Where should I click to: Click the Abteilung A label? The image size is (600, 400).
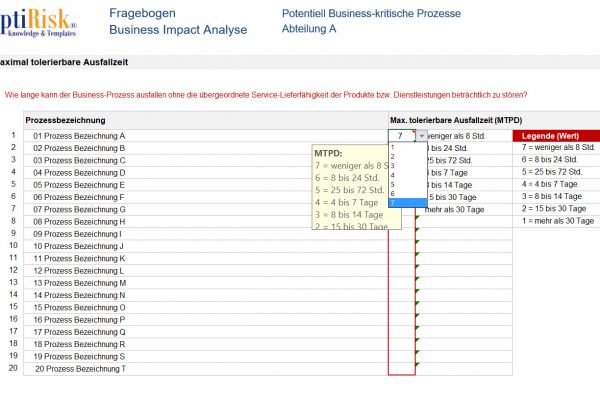pyautogui.click(x=309, y=30)
